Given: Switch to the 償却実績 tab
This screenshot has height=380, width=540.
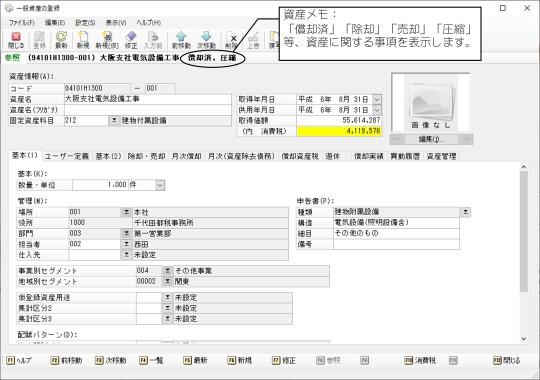Looking at the screenshot, I should click(369, 156).
